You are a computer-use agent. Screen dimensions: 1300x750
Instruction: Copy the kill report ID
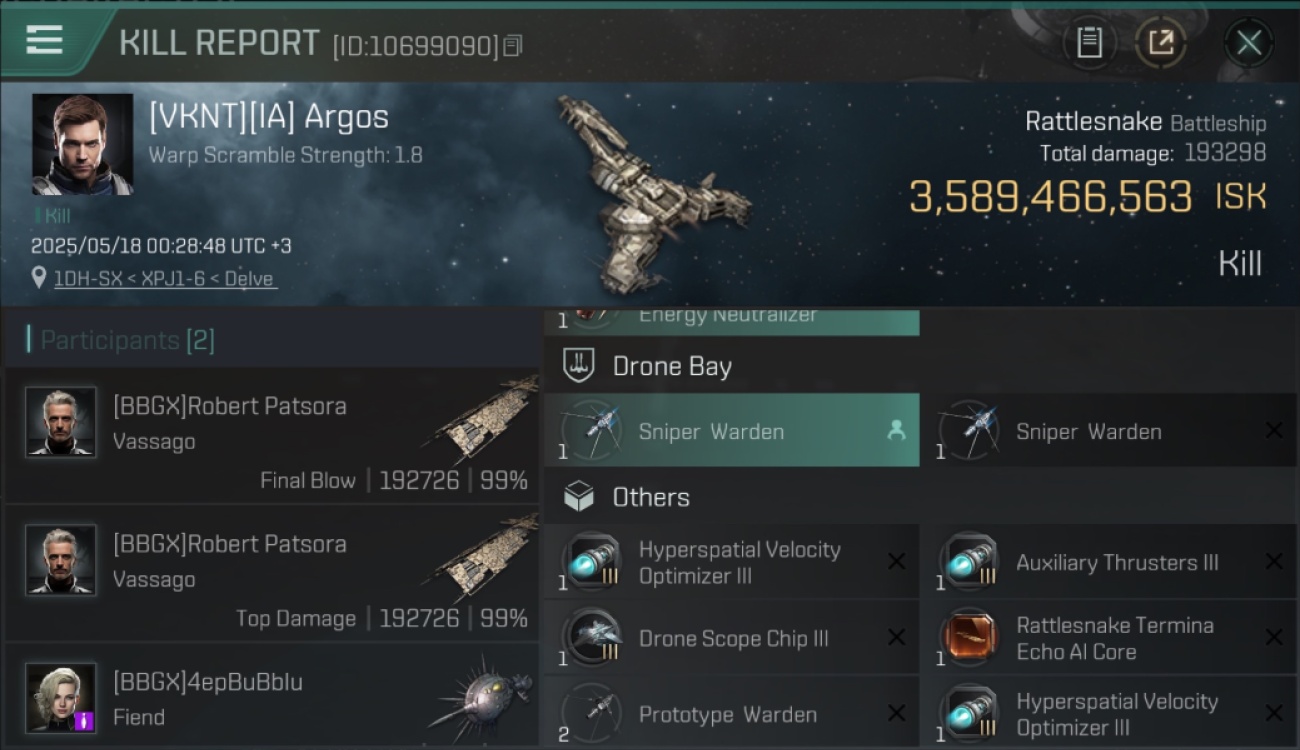click(513, 46)
